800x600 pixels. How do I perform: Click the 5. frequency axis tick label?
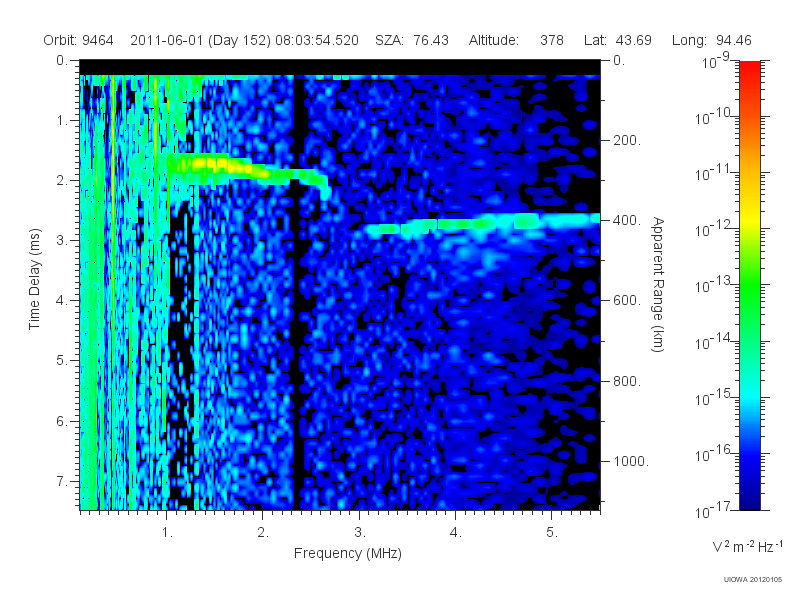(552, 532)
